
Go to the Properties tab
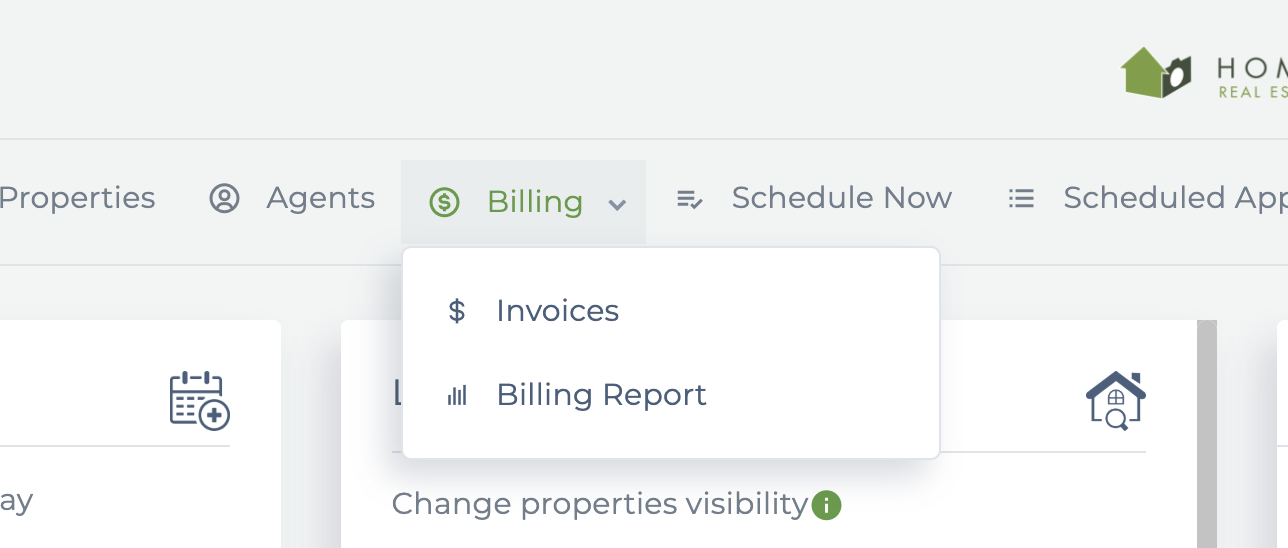77,198
